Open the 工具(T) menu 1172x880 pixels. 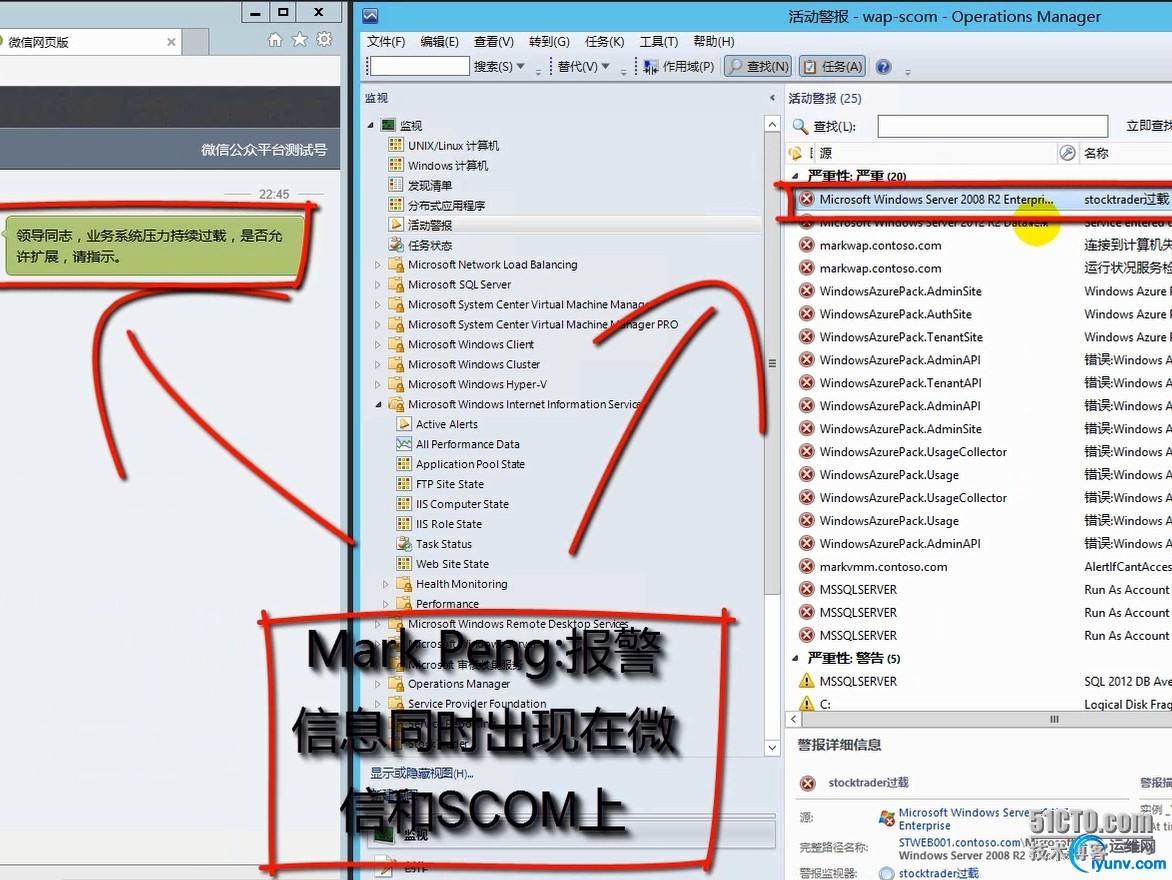tap(659, 42)
